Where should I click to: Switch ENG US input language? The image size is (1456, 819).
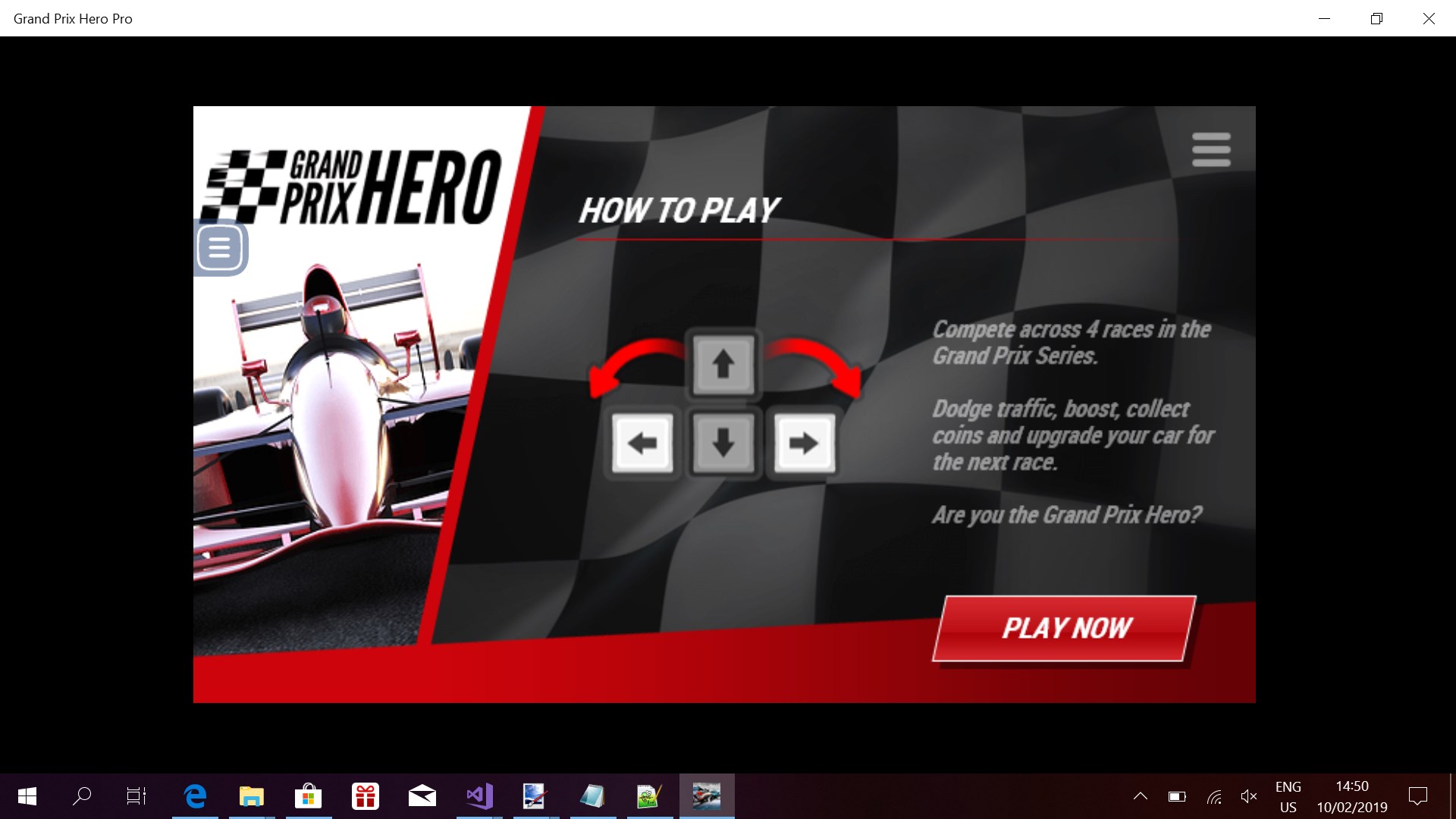click(x=1288, y=796)
